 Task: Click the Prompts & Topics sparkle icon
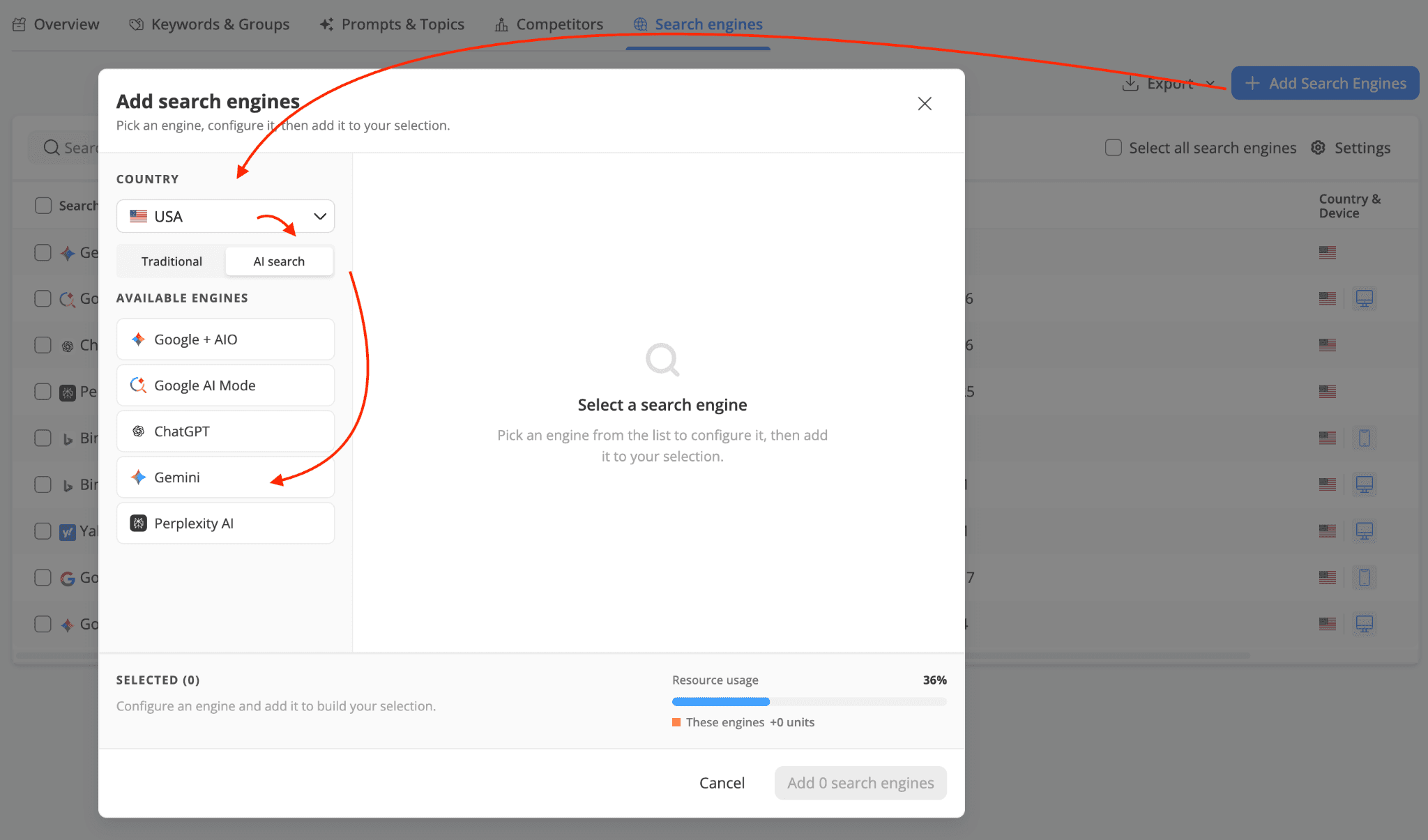pyautogui.click(x=326, y=24)
